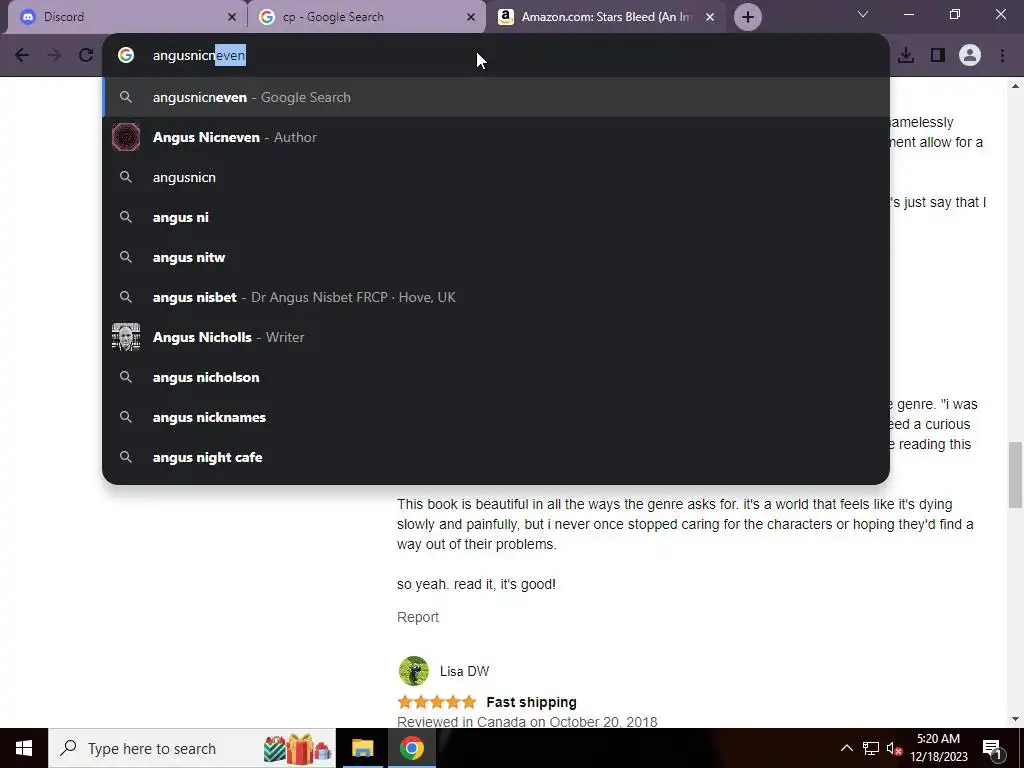Viewport: 1024px width, 768px height.
Task: Reload the current page
Action: coord(86,55)
